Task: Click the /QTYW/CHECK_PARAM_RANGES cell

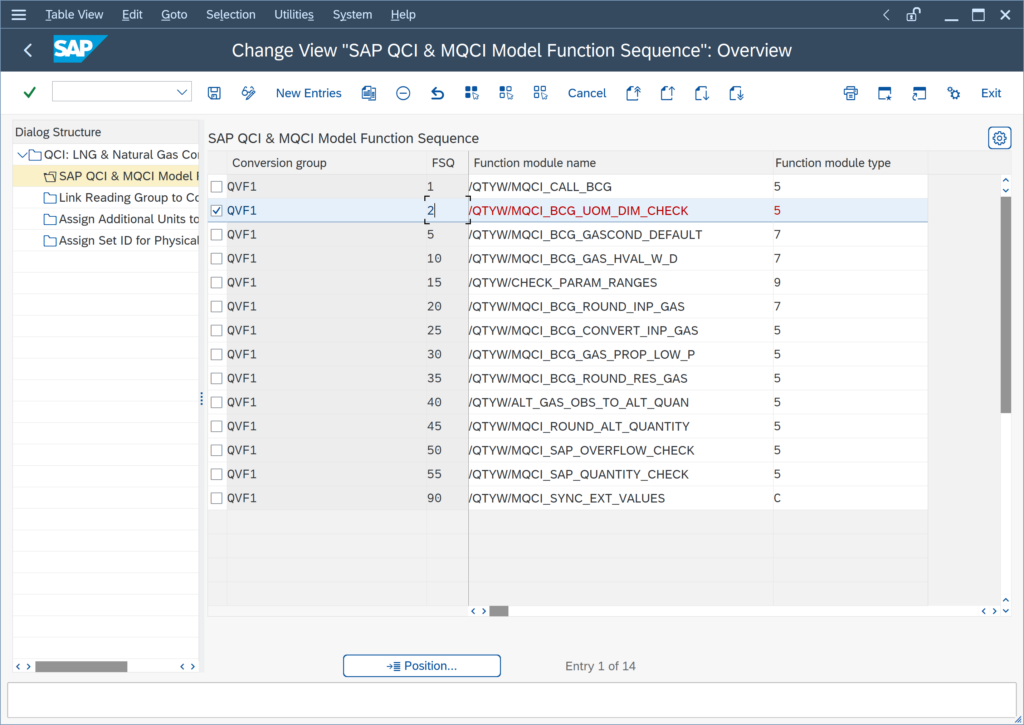Action: click(620, 282)
